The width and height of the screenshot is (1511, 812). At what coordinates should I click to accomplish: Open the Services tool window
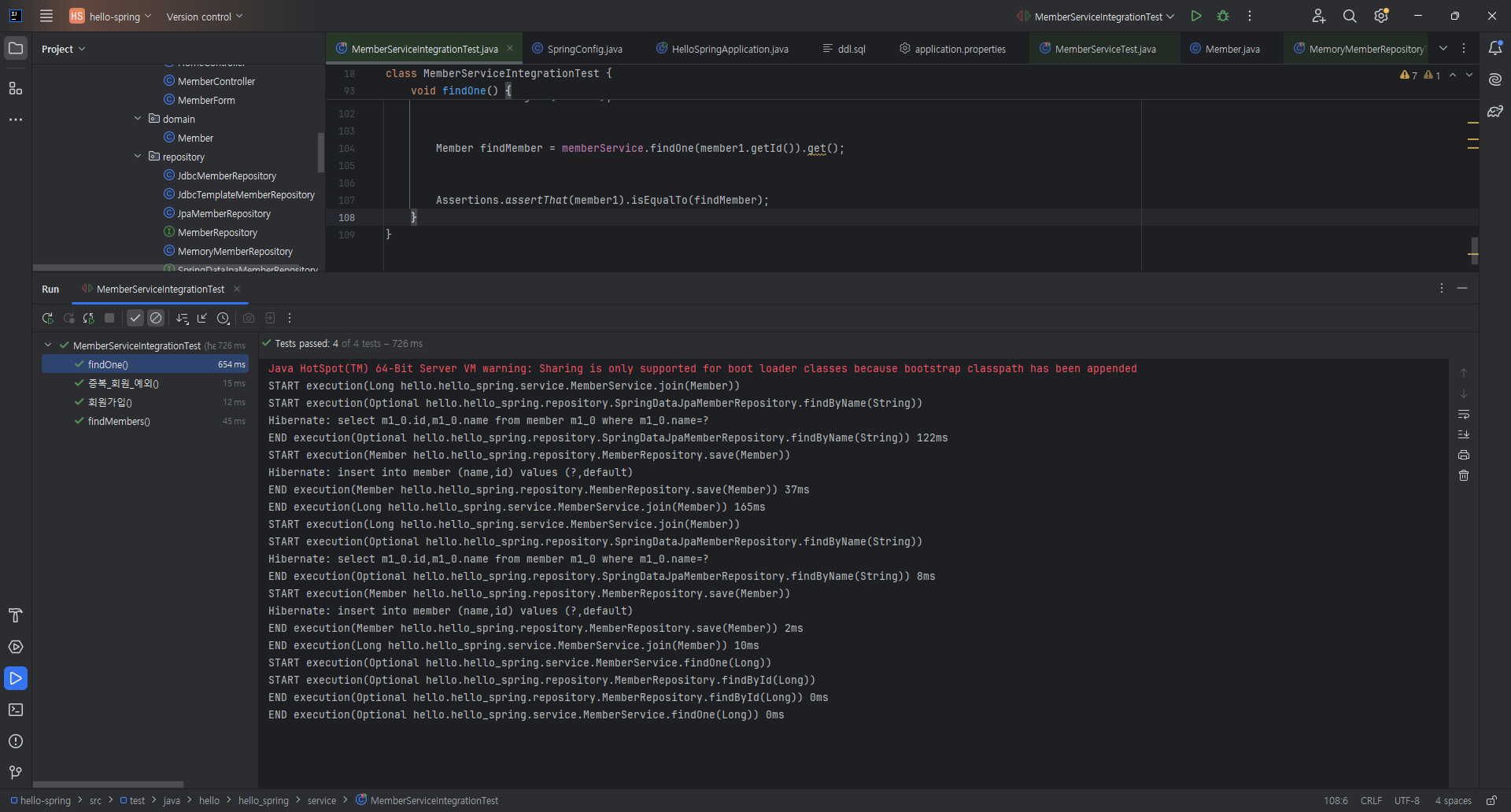click(16, 647)
